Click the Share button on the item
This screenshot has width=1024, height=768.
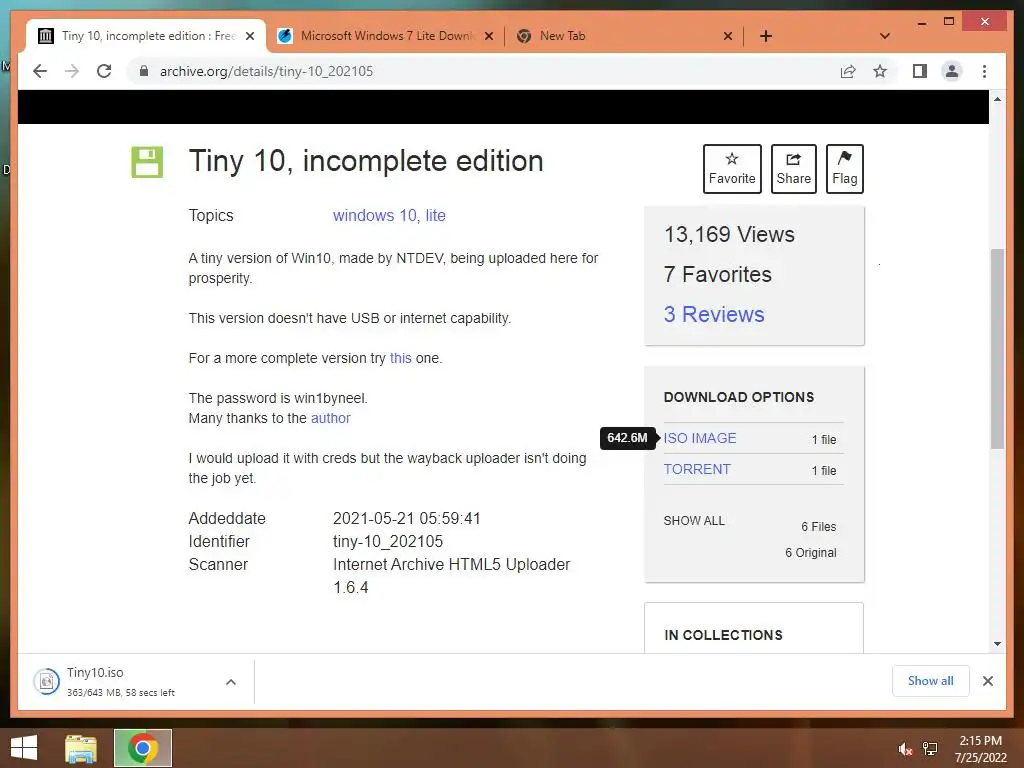pos(793,168)
